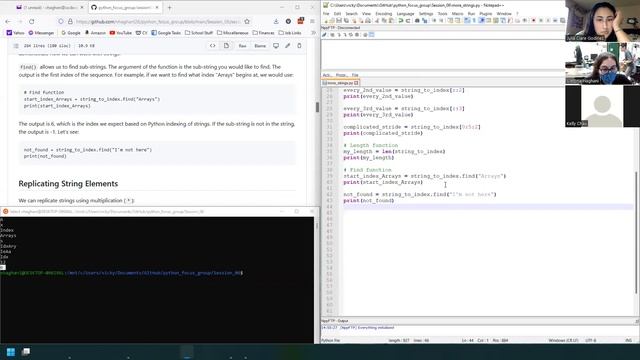Open the YouTube bookmark

121,33
